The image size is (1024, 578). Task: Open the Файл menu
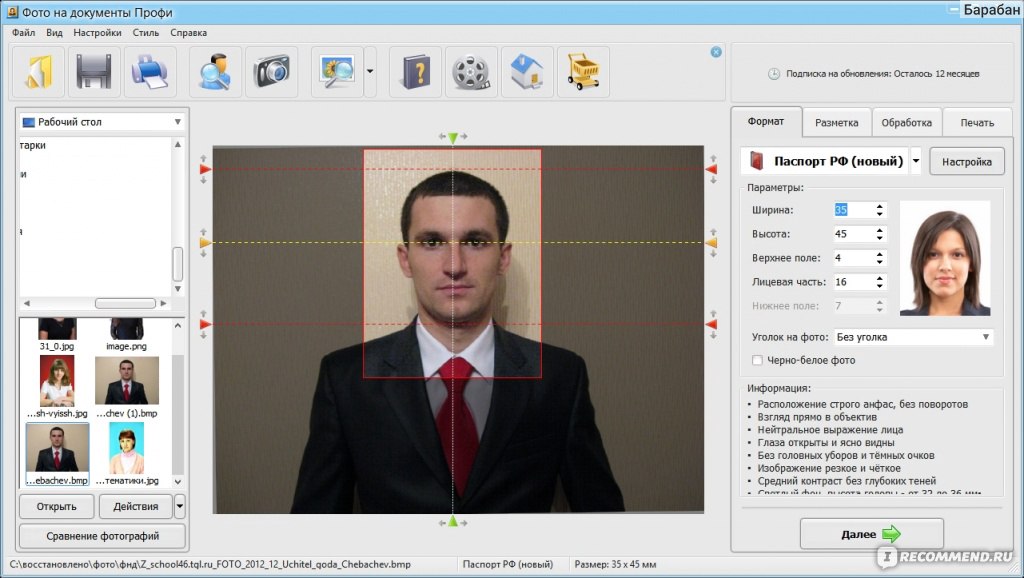(x=24, y=33)
